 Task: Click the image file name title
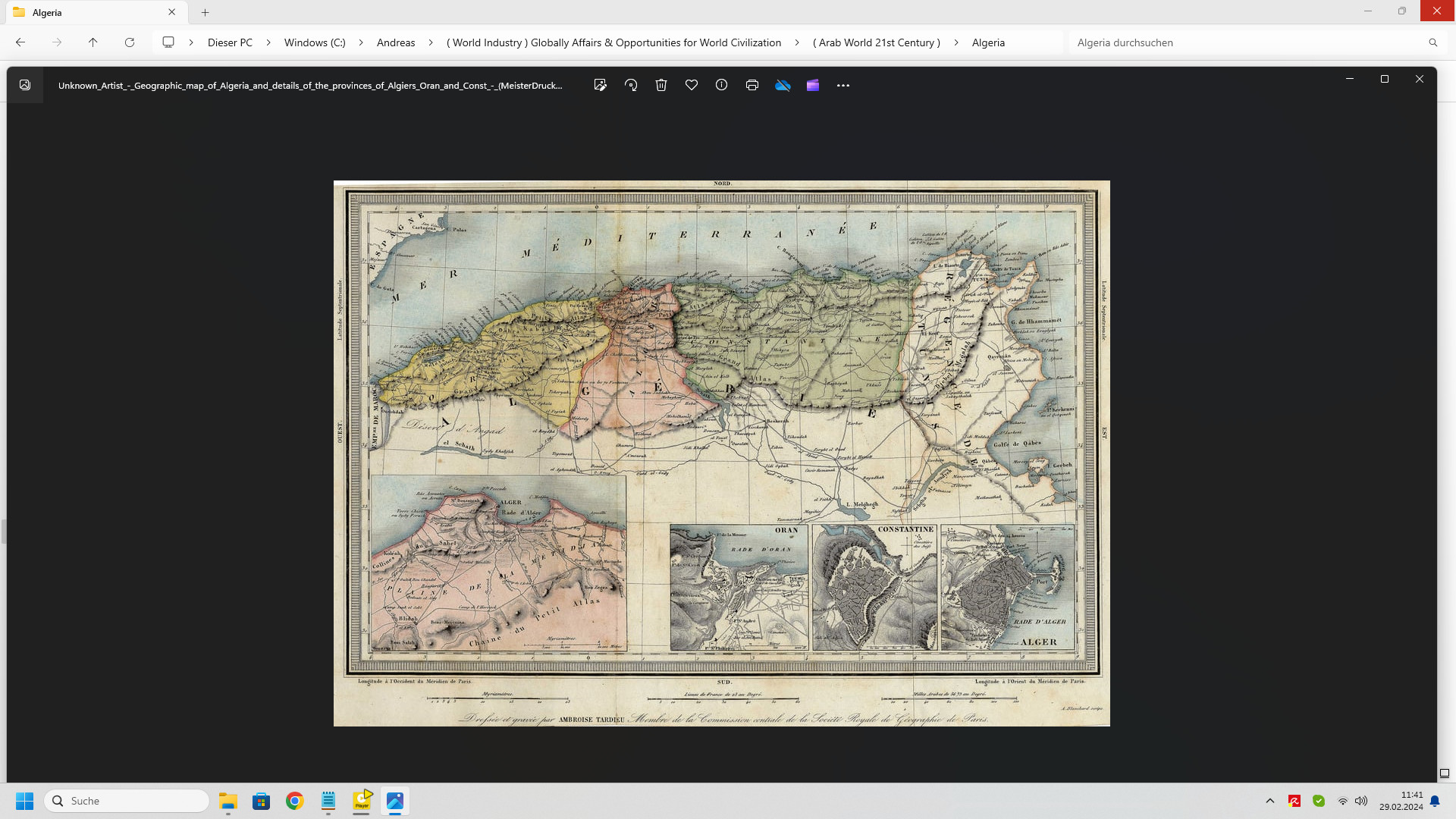(310, 85)
